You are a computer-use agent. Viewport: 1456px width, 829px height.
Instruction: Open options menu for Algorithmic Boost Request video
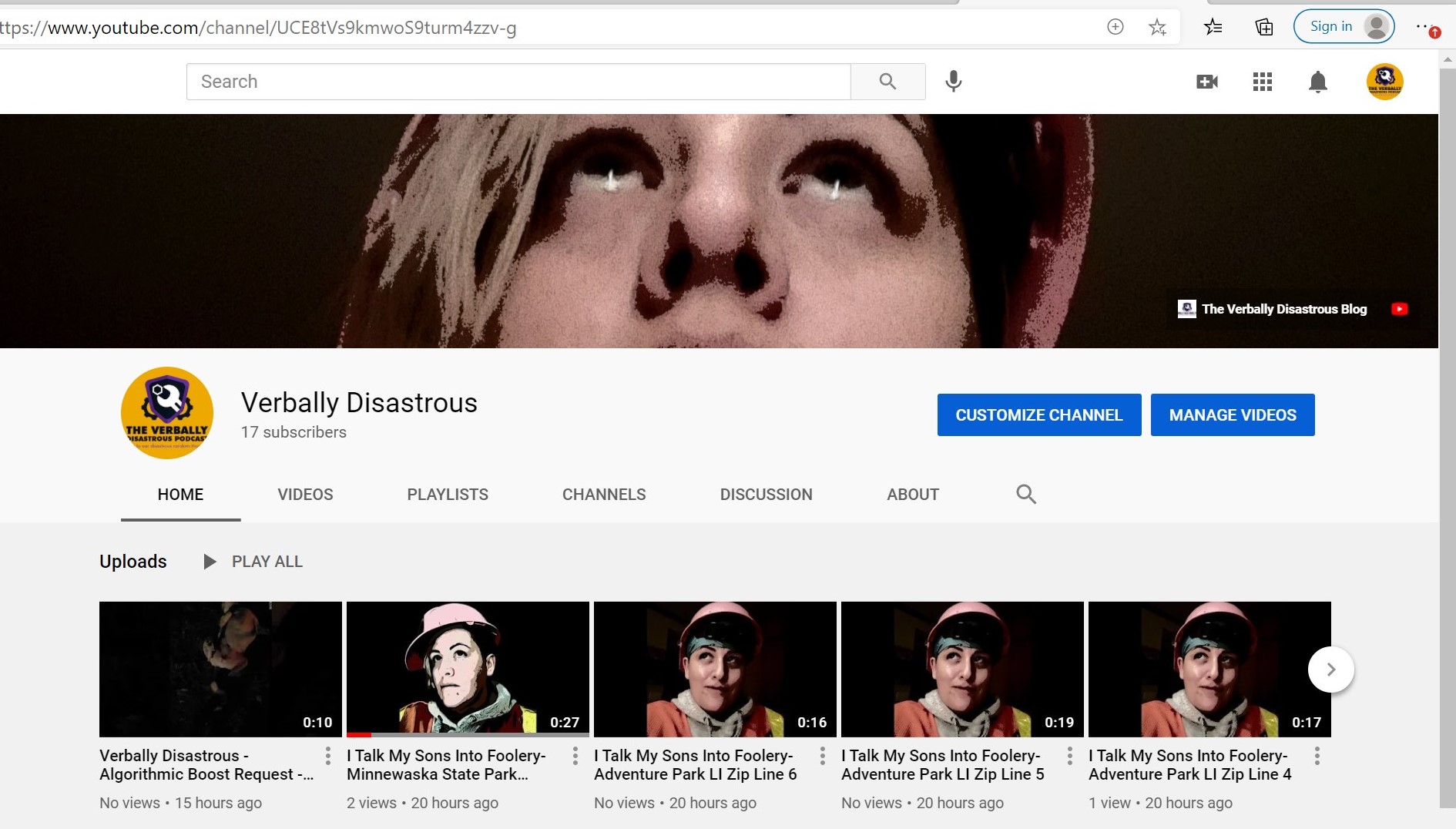327,756
